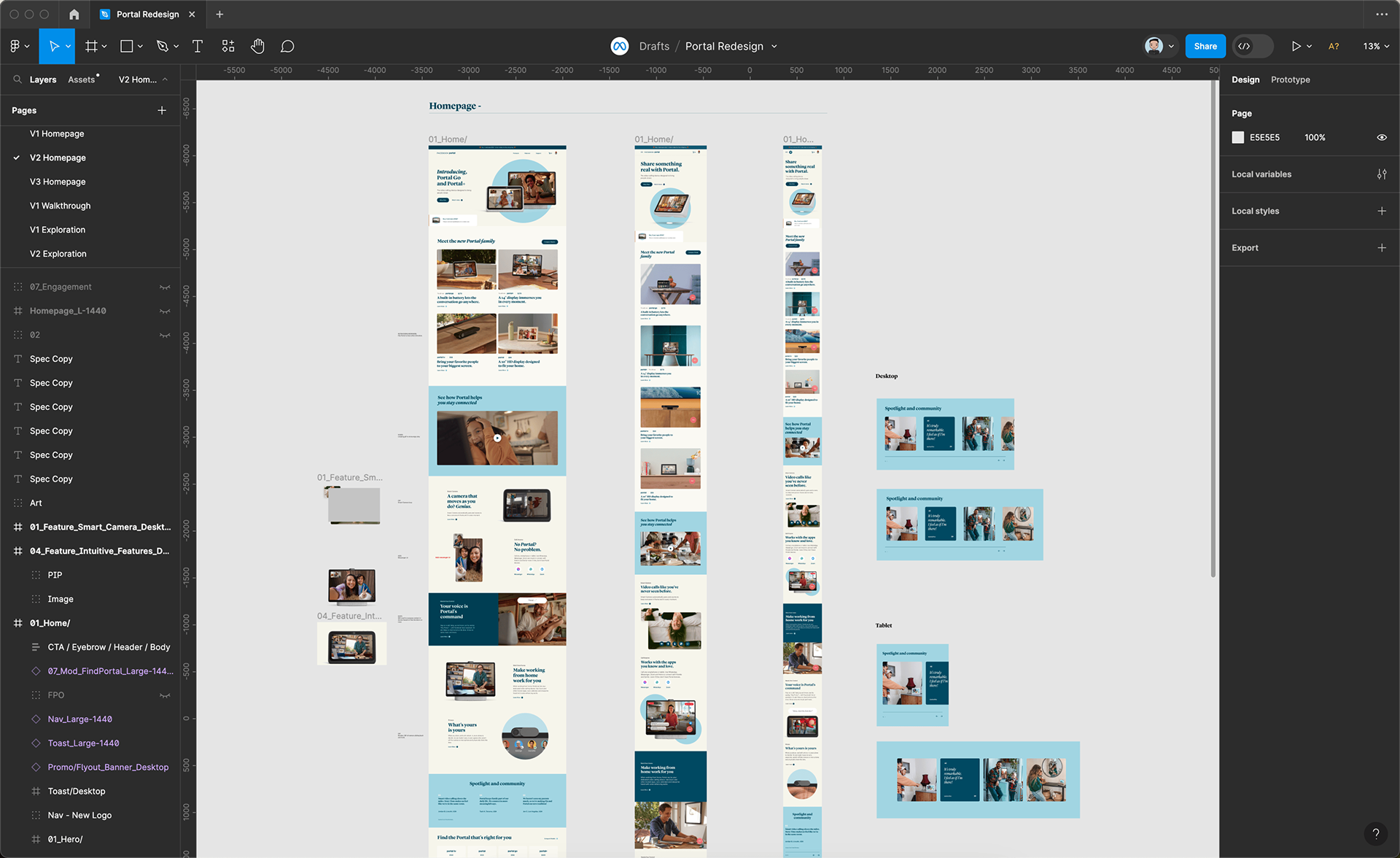Open the zoom level 13% dropdown
Screen dimensions: 1400x858
(x=1376, y=46)
